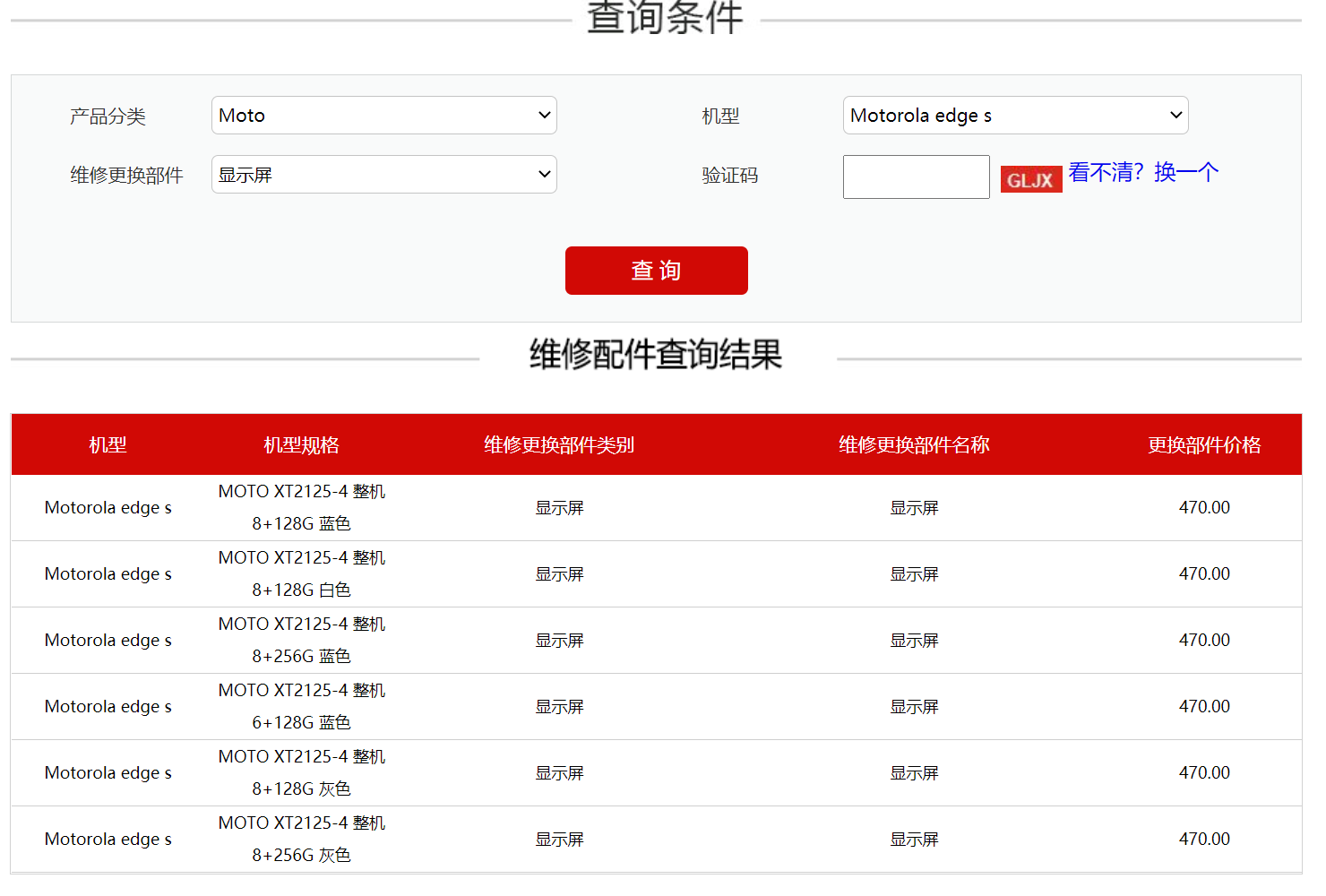
Task: Select the 8+128G 灰色 spec cell
Action: tap(301, 772)
